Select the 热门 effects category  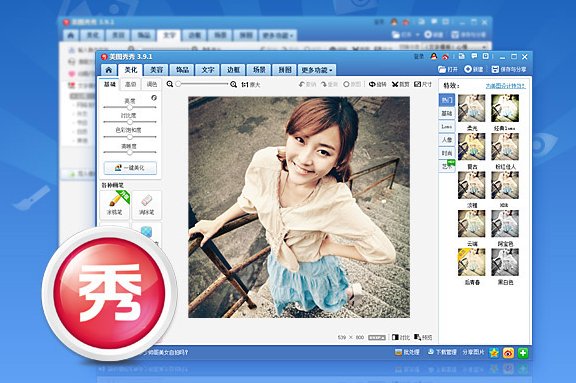447,100
